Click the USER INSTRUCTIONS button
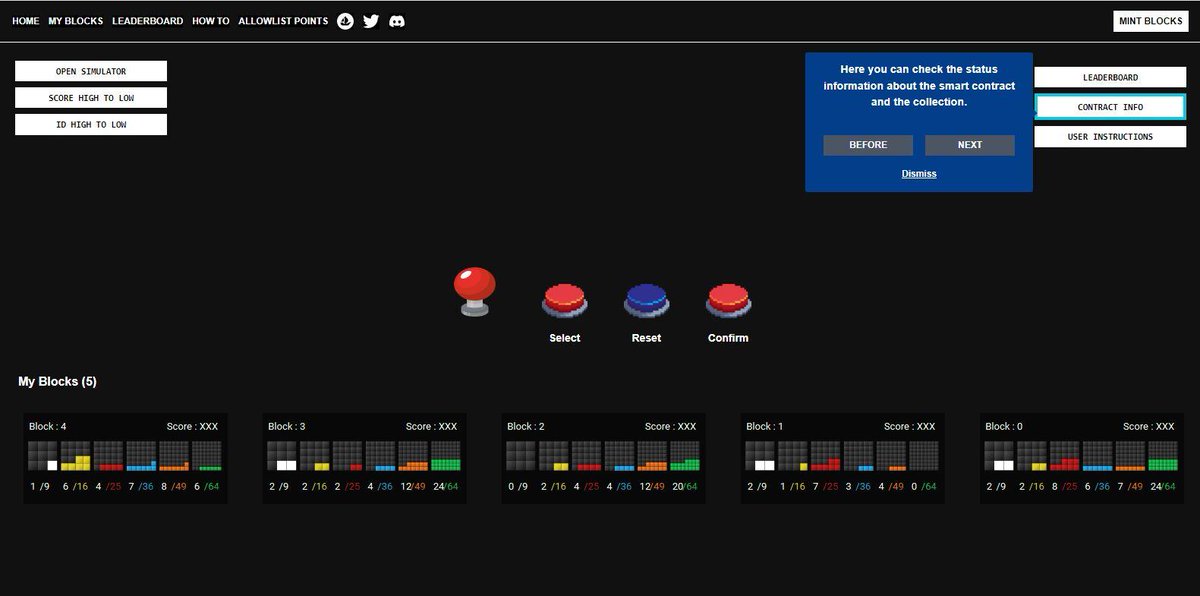The height and width of the screenshot is (596, 1200). (1111, 137)
